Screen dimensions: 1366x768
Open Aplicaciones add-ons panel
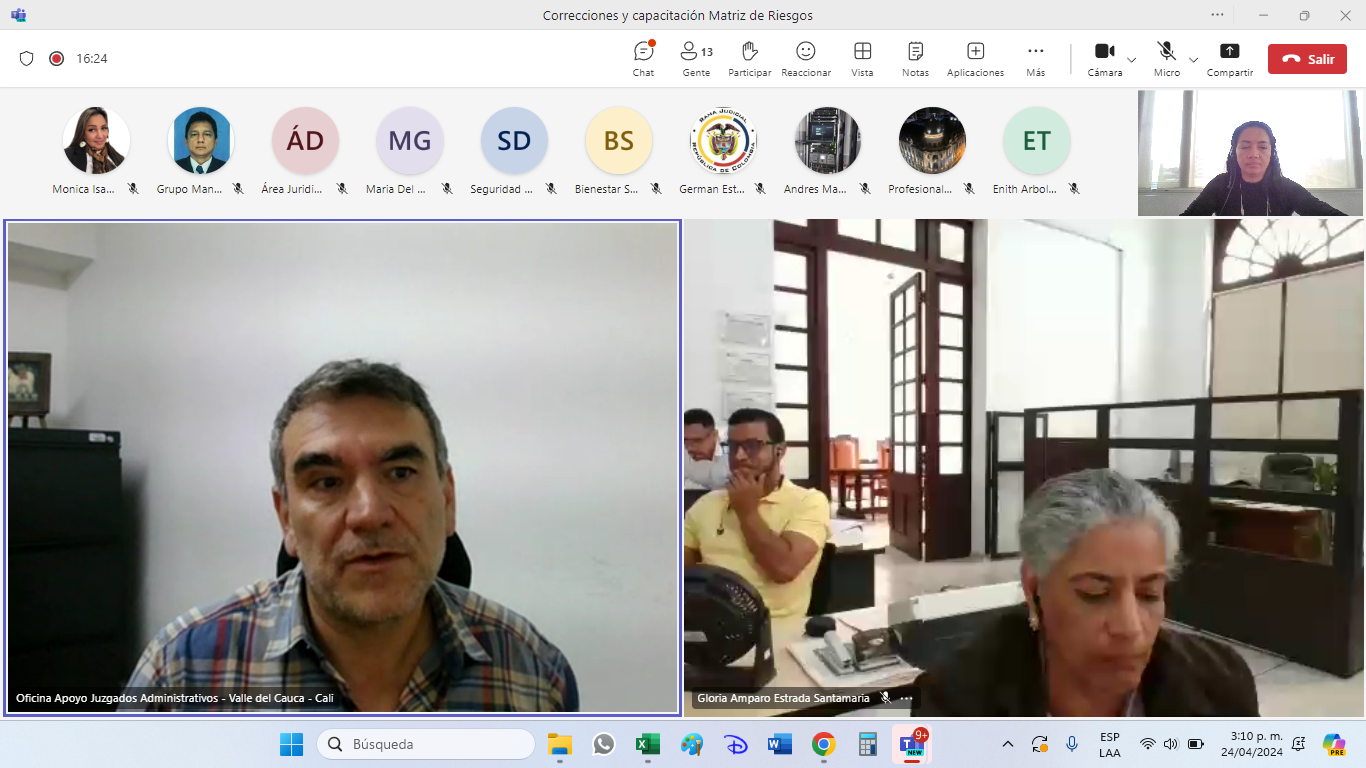(x=975, y=58)
